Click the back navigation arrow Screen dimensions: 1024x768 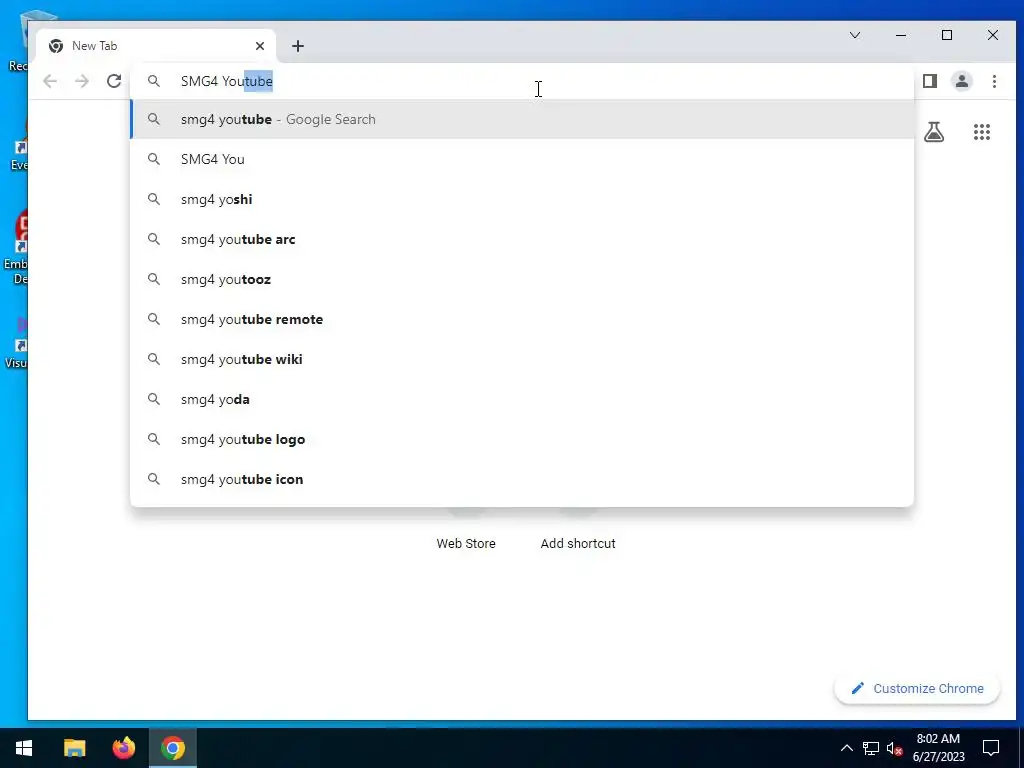(50, 81)
